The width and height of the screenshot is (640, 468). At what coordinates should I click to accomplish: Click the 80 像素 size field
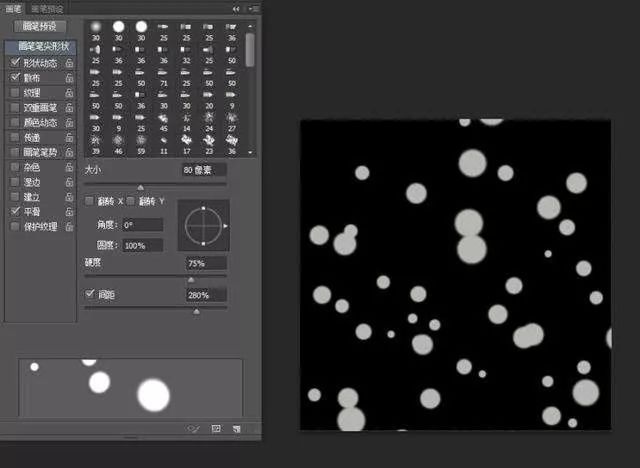[204, 170]
